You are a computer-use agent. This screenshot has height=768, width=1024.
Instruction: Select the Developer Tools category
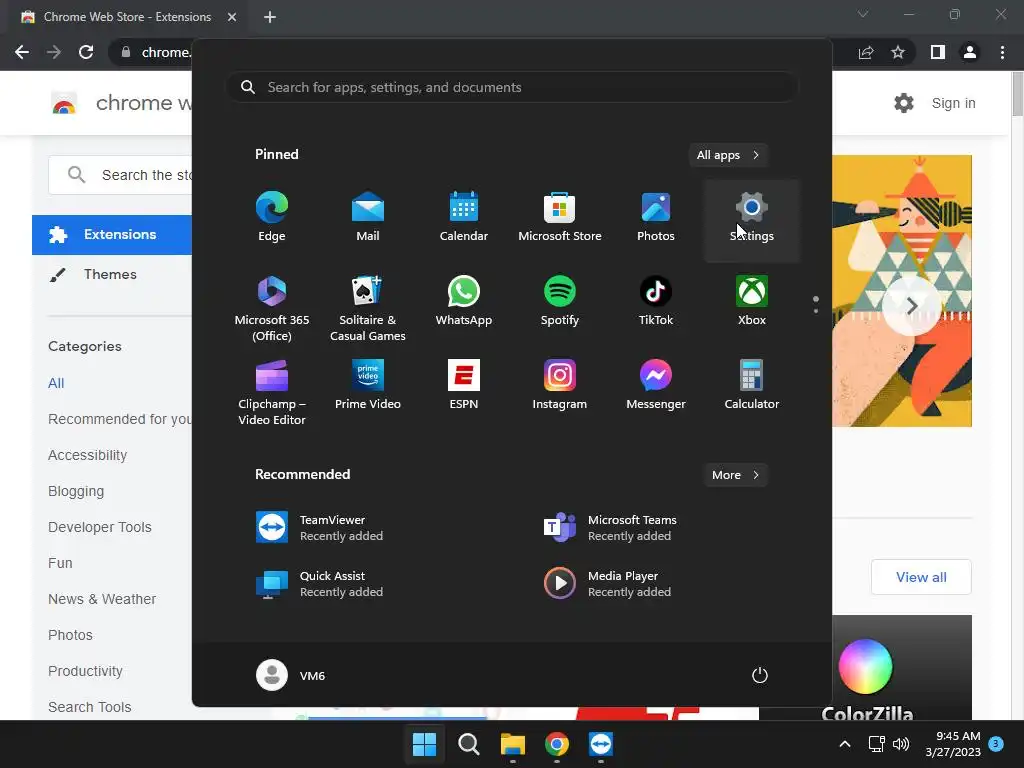(99, 527)
